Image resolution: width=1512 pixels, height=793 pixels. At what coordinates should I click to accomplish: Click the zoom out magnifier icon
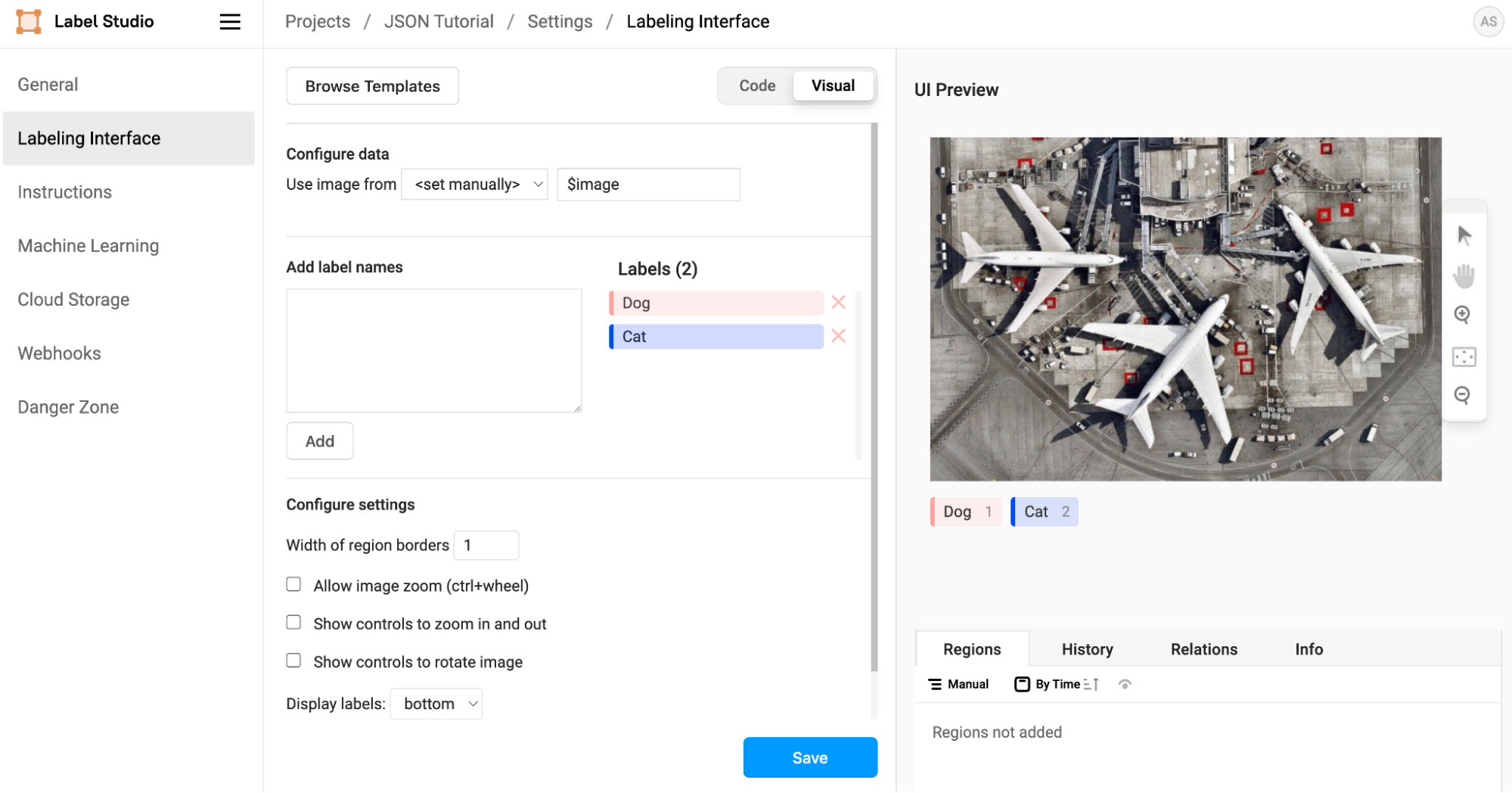click(1463, 395)
